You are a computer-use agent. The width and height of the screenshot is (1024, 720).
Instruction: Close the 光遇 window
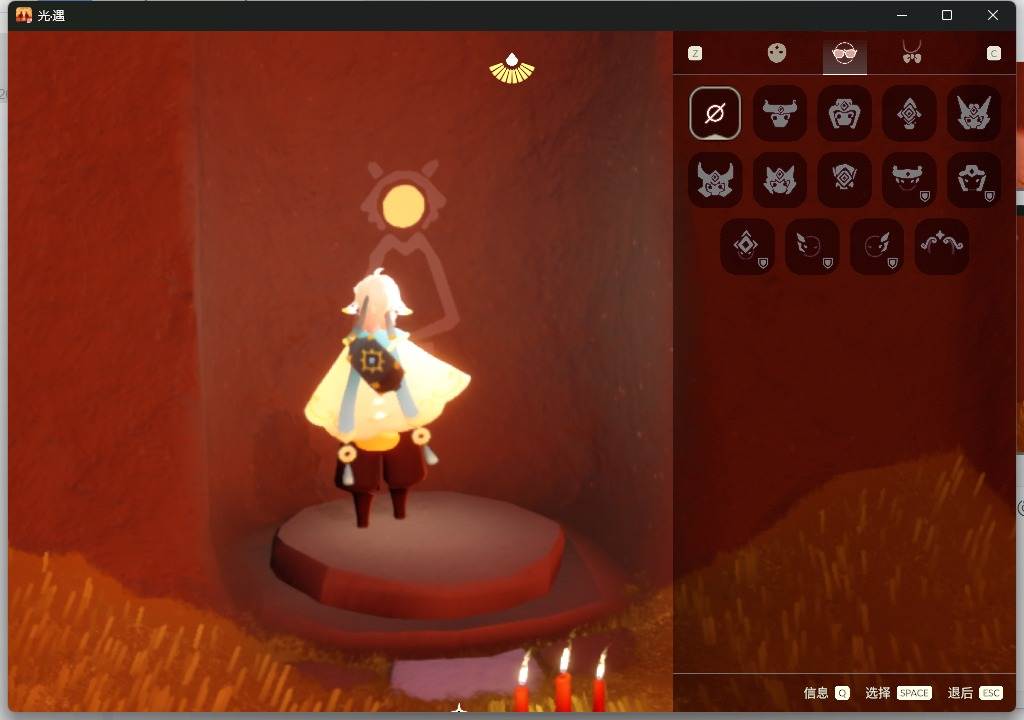pos(993,15)
